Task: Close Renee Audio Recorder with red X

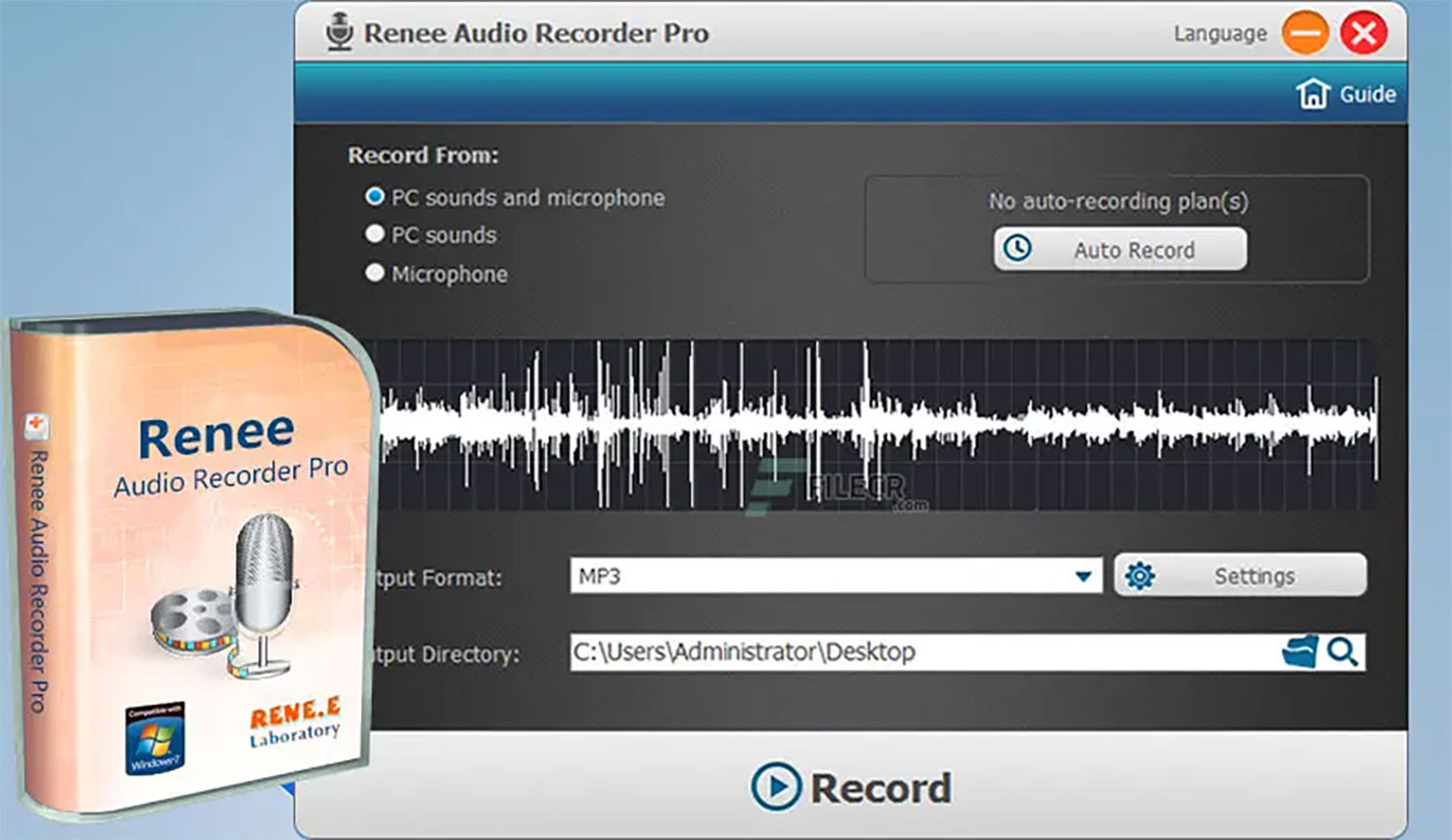Action: click(1364, 34)
